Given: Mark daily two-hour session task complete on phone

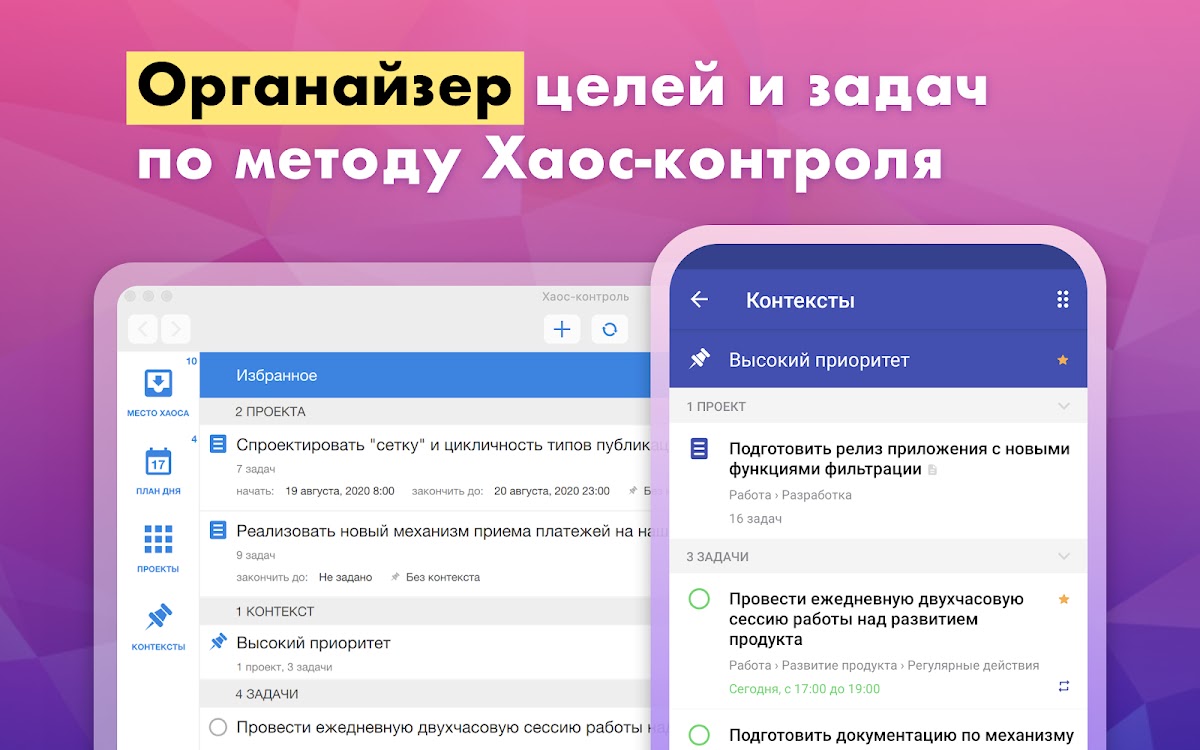Looking at the screenshot, I should (699, 599).
